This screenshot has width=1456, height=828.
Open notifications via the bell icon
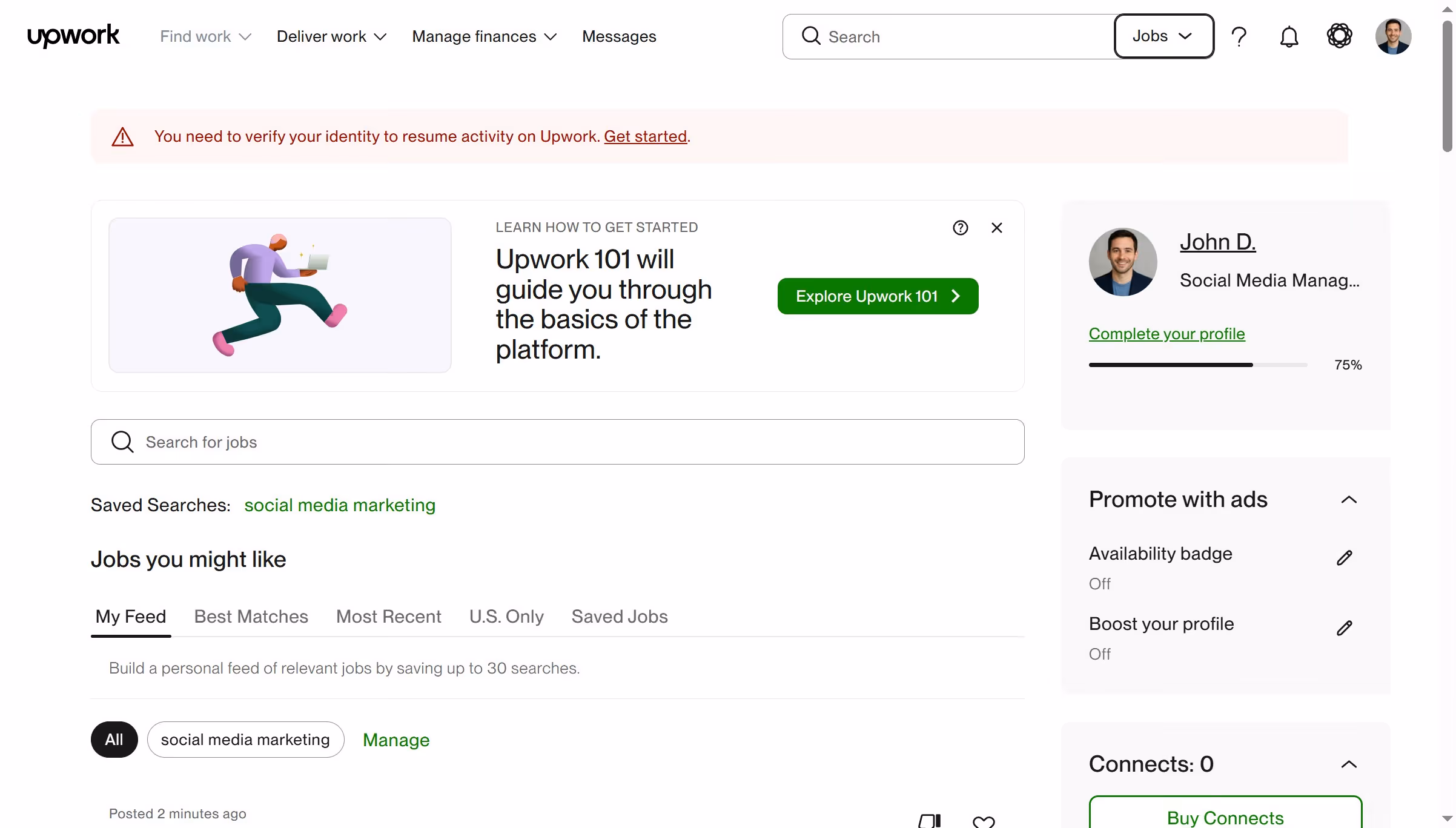coord(1289,36)
